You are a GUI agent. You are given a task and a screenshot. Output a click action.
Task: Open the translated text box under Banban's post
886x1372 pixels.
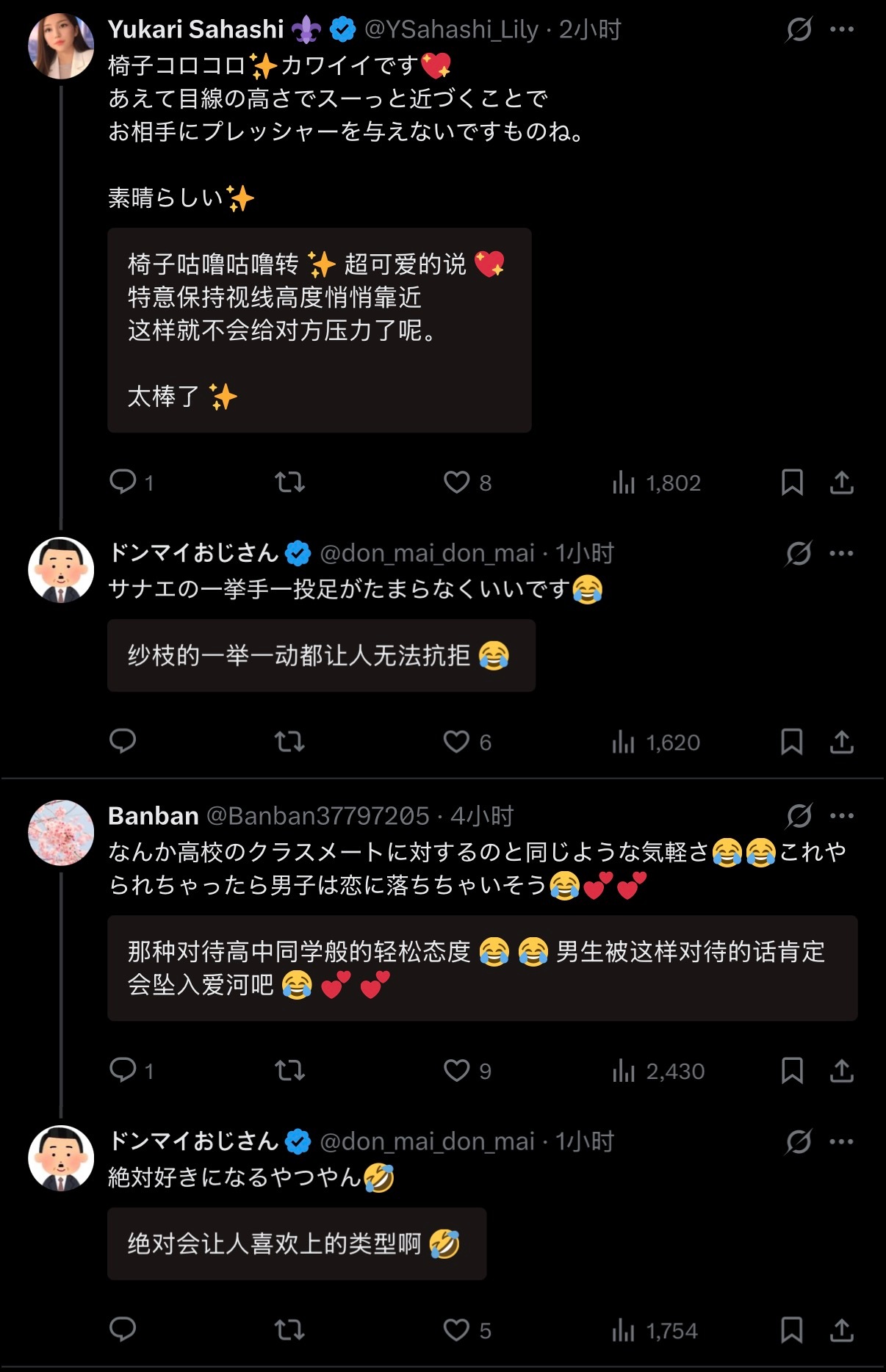pos(483,968)
